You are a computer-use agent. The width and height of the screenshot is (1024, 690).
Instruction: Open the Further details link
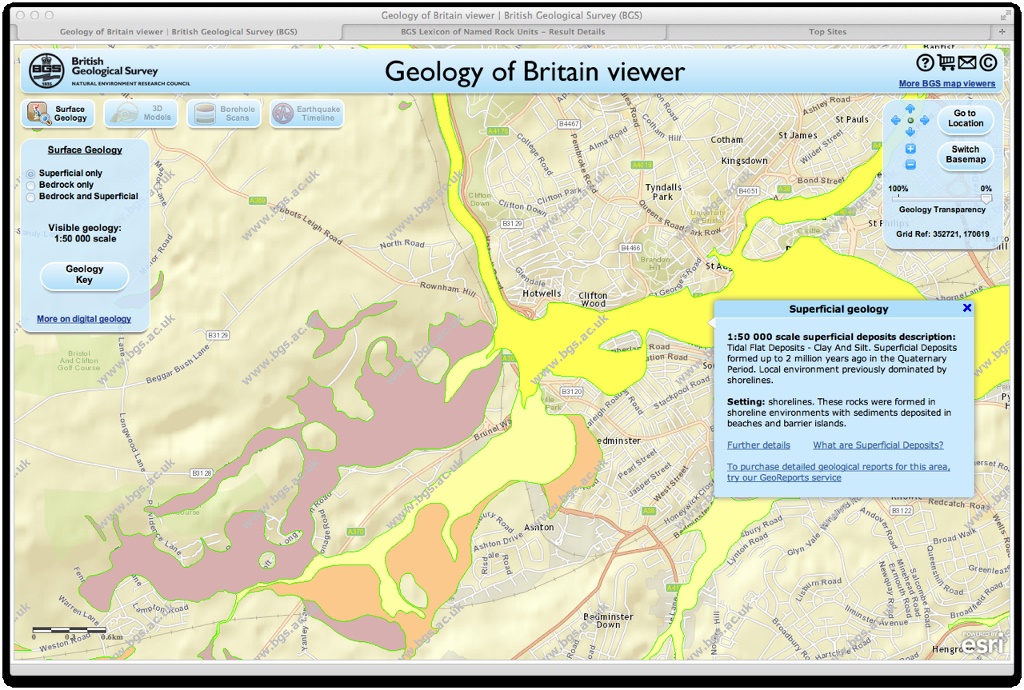pyautogui.click(x=758, y=445)
